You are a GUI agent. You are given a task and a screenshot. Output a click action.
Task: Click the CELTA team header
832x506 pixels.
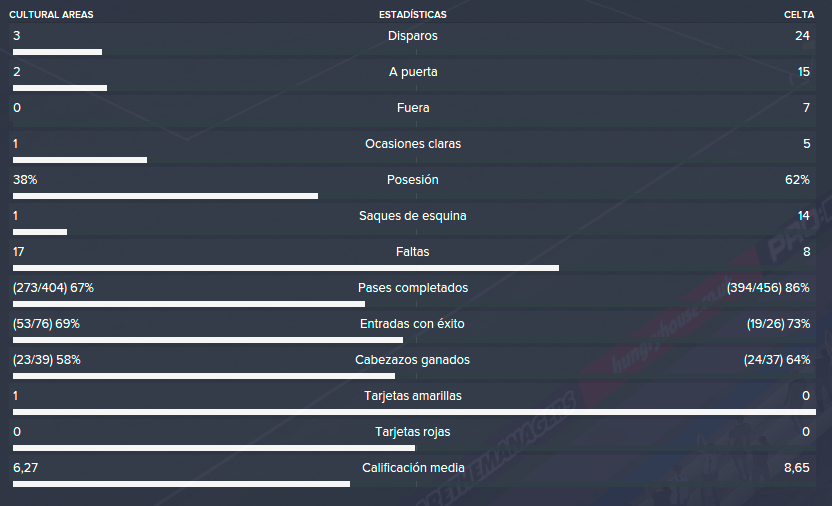tap(799, 15)
